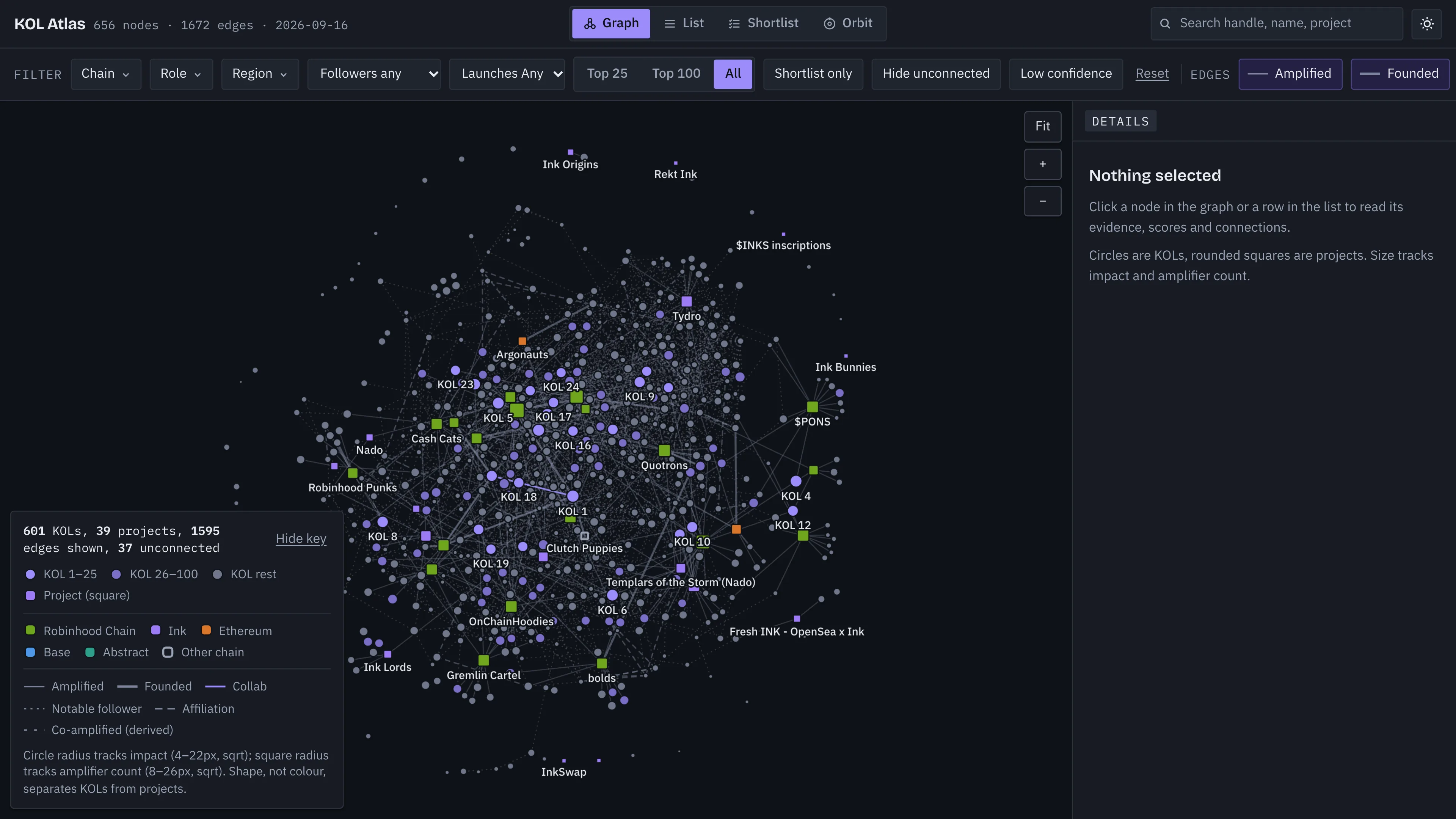Select the KOL 1 circle node
This screenshot has width=1456, height=819.
pyautogui.click(x=573, y=496)
